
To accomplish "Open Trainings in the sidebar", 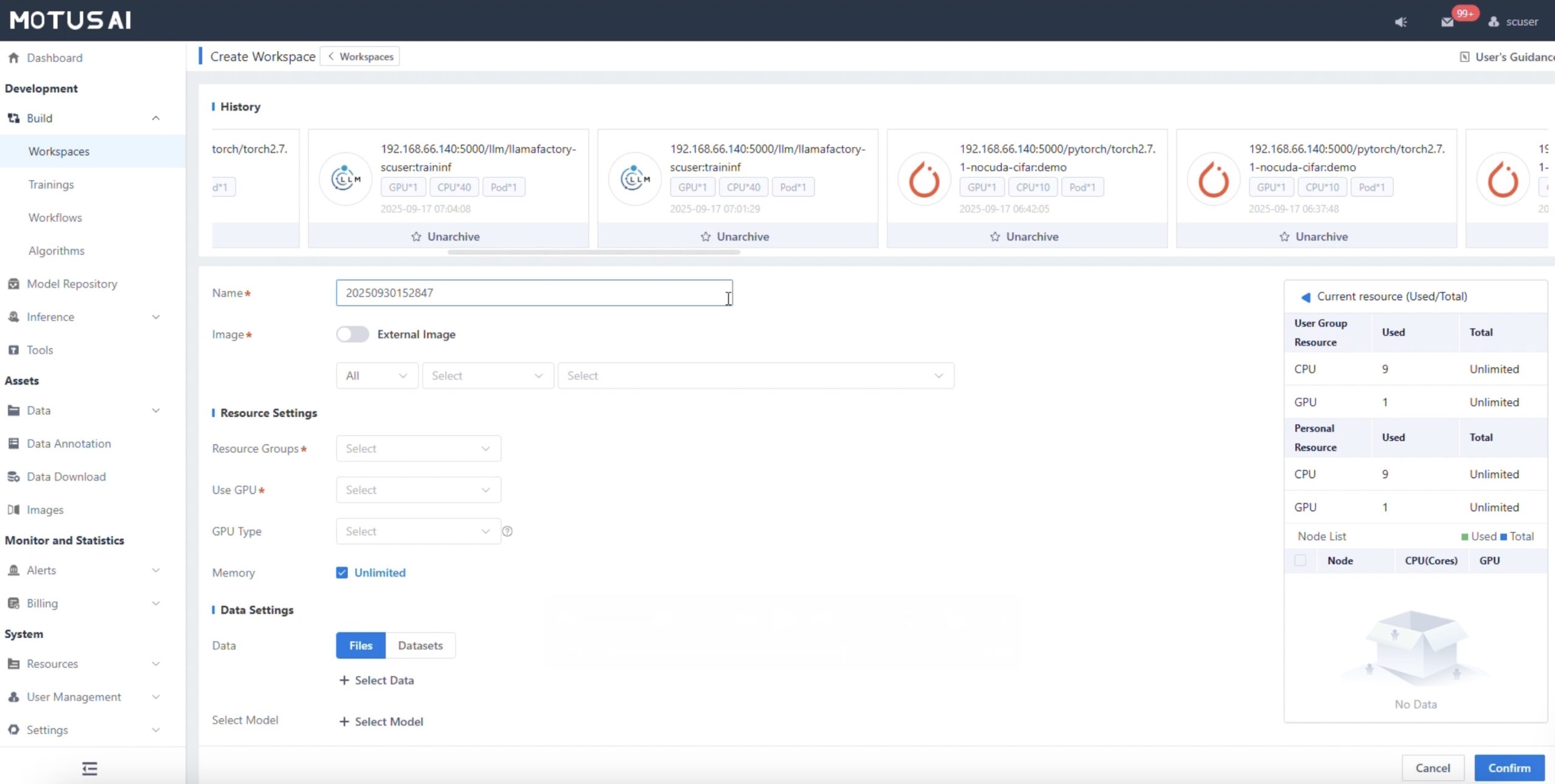I will coord(51,185).
